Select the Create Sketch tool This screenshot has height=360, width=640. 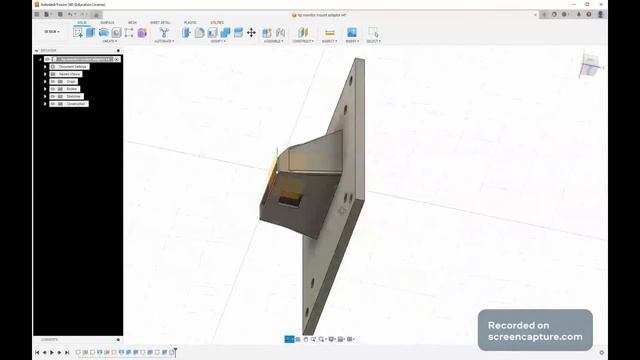(x=78, y=32)
